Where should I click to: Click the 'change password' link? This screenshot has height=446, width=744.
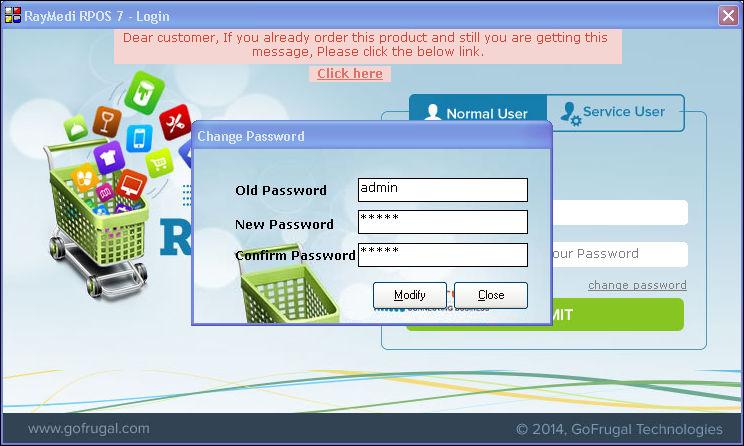637,285
